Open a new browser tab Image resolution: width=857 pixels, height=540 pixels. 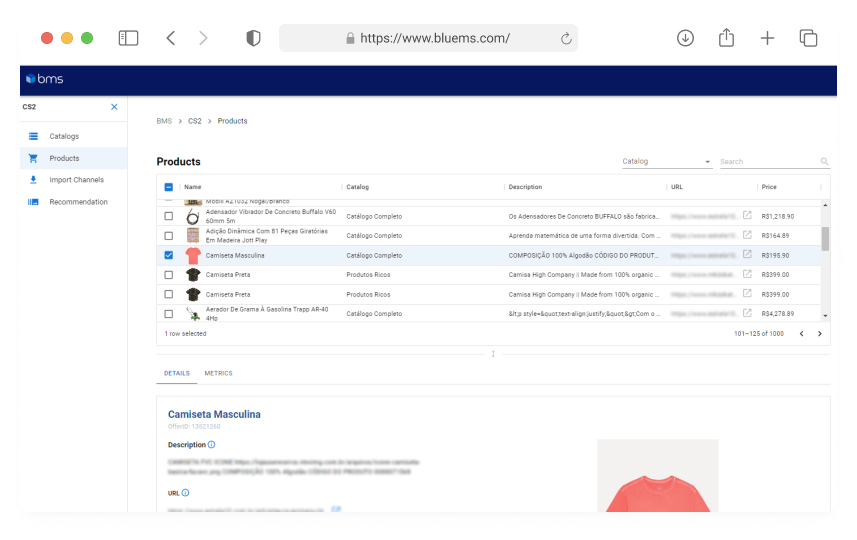click(x=767, y=38)
